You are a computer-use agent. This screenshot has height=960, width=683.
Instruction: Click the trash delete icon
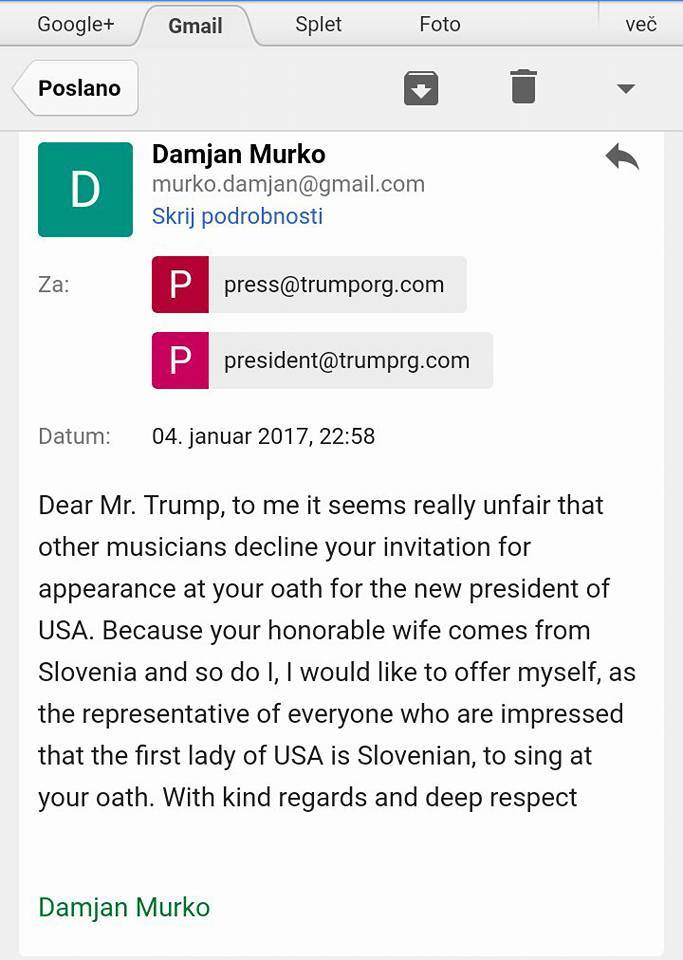523,87
